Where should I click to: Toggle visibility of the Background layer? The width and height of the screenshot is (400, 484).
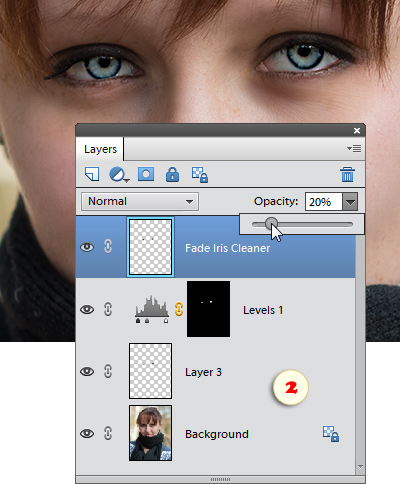pos(87,433)
